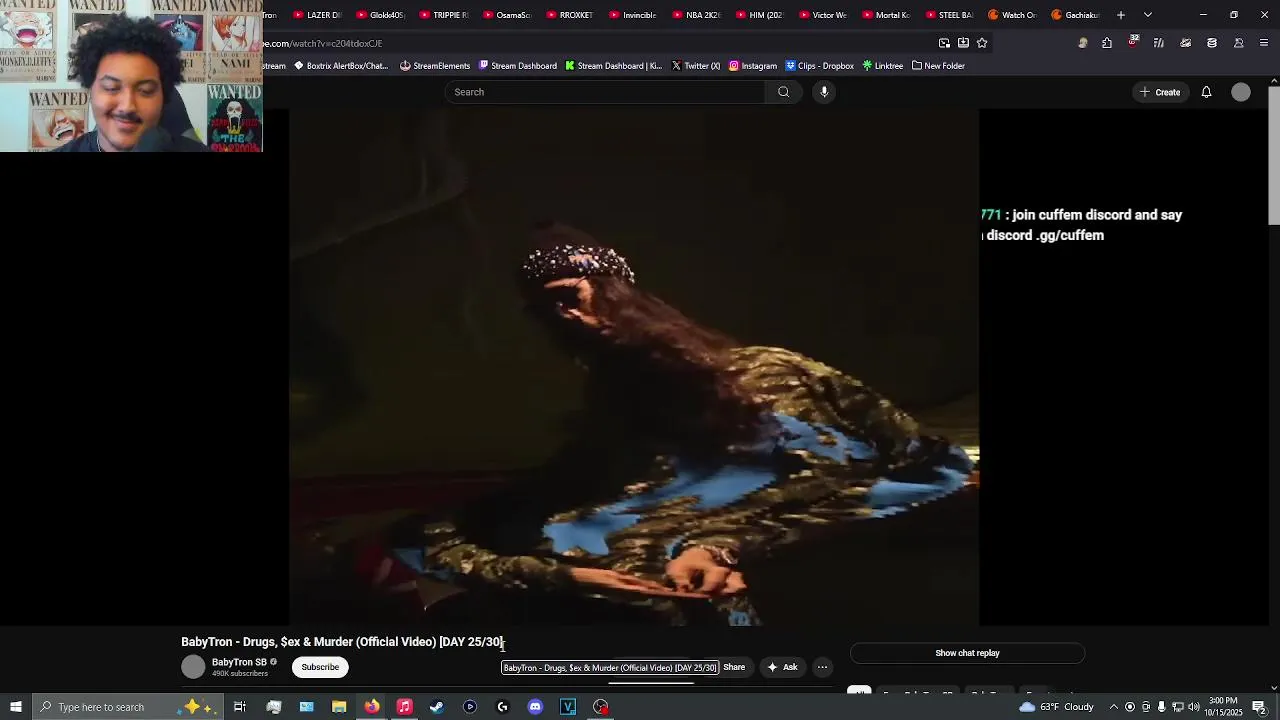This screenshot has height=720, width=1280.
Task: Open the blue V app in the taskbar
Action: click(568, 707)
